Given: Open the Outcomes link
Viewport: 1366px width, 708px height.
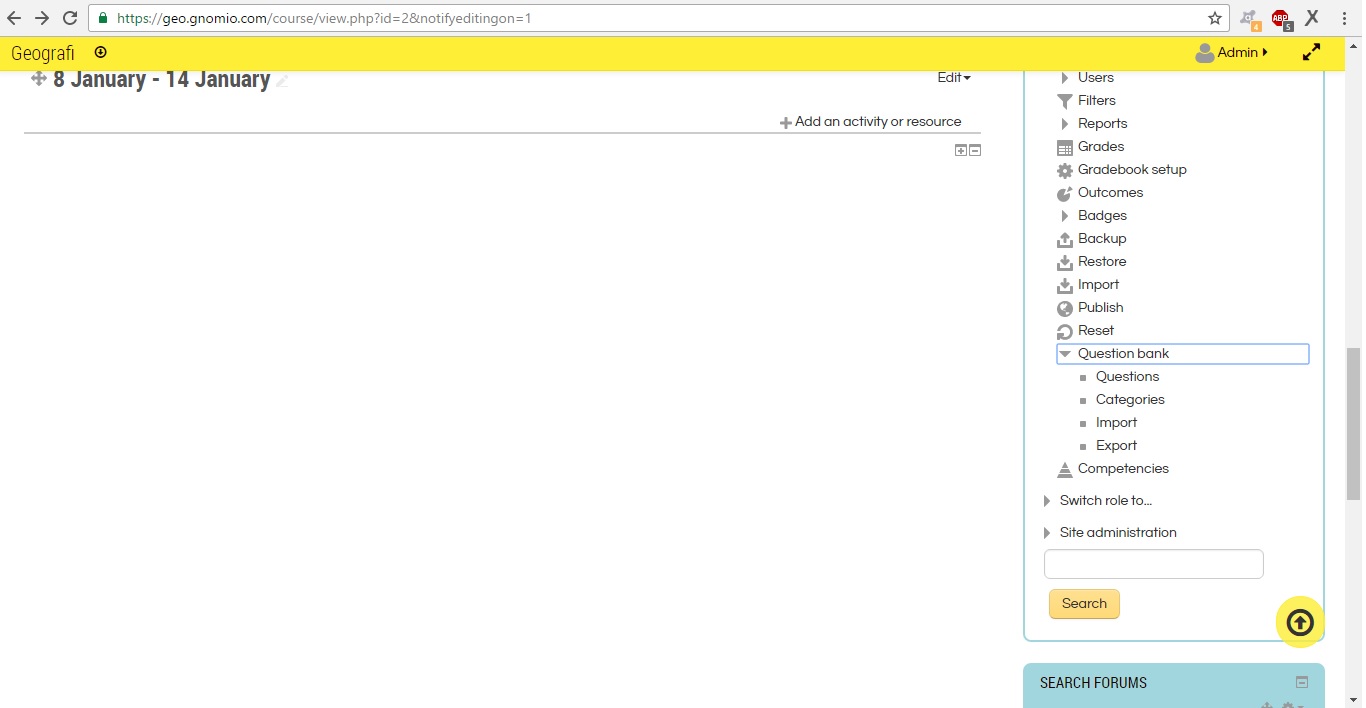Looking at the screenshot, I should click(x=1110, y=193).
